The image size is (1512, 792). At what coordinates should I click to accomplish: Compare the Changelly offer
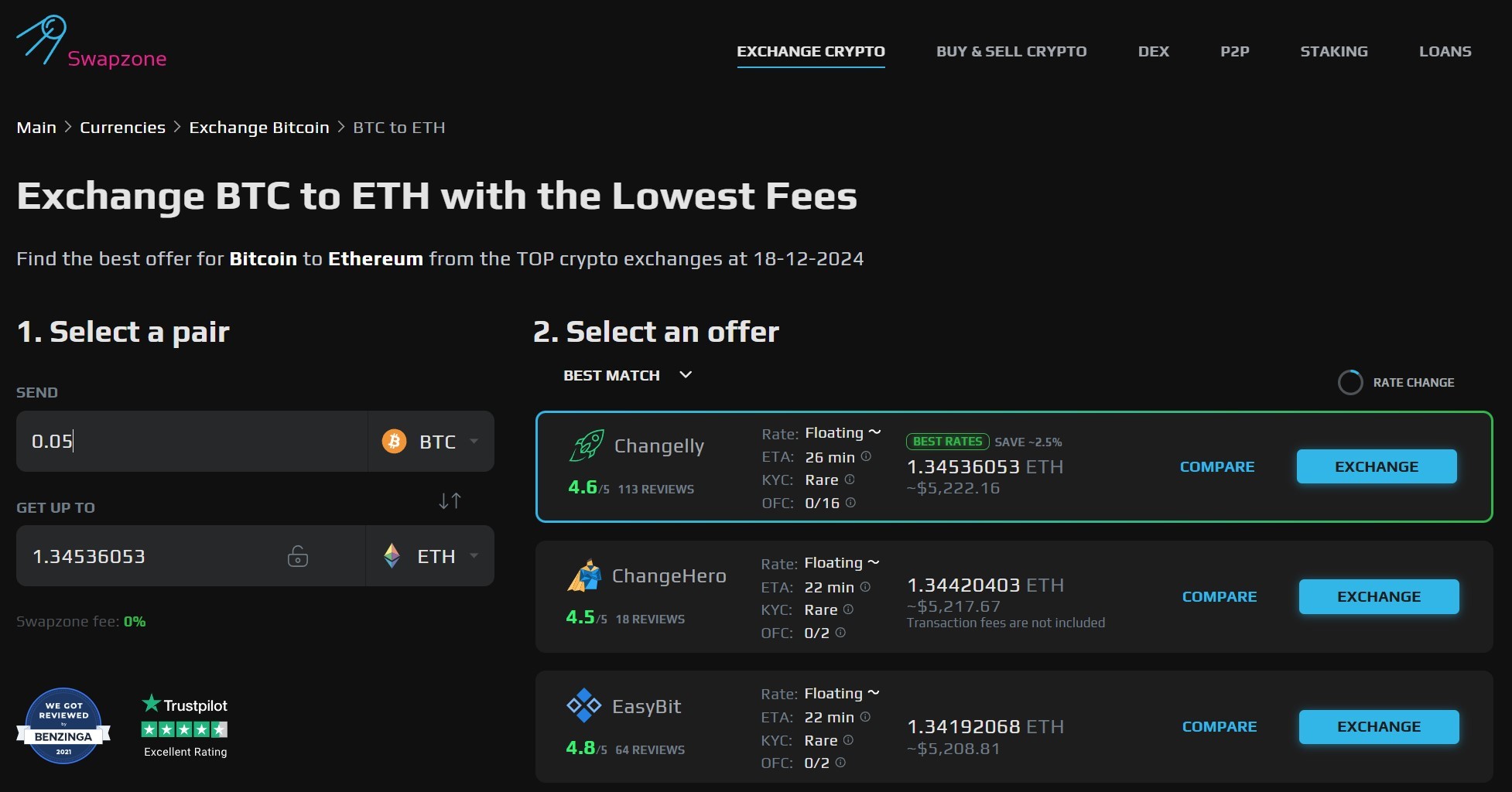point(1217,466)
